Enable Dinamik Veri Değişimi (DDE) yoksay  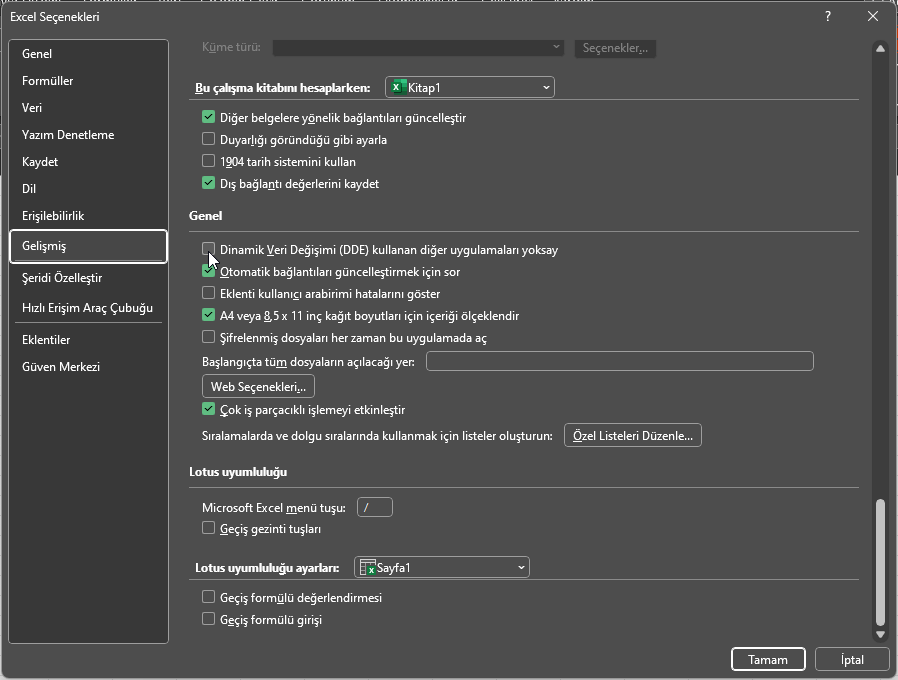tap(209, 249)
